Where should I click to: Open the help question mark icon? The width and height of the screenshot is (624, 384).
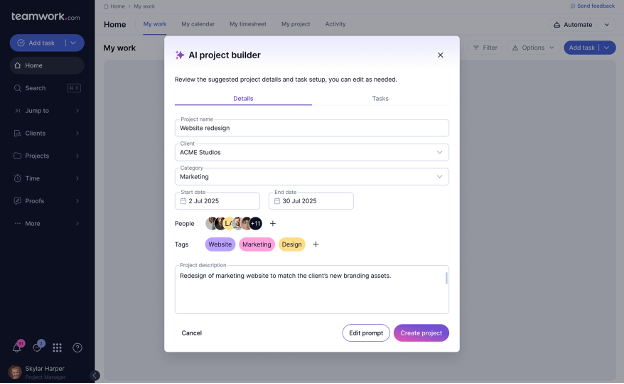77,348
